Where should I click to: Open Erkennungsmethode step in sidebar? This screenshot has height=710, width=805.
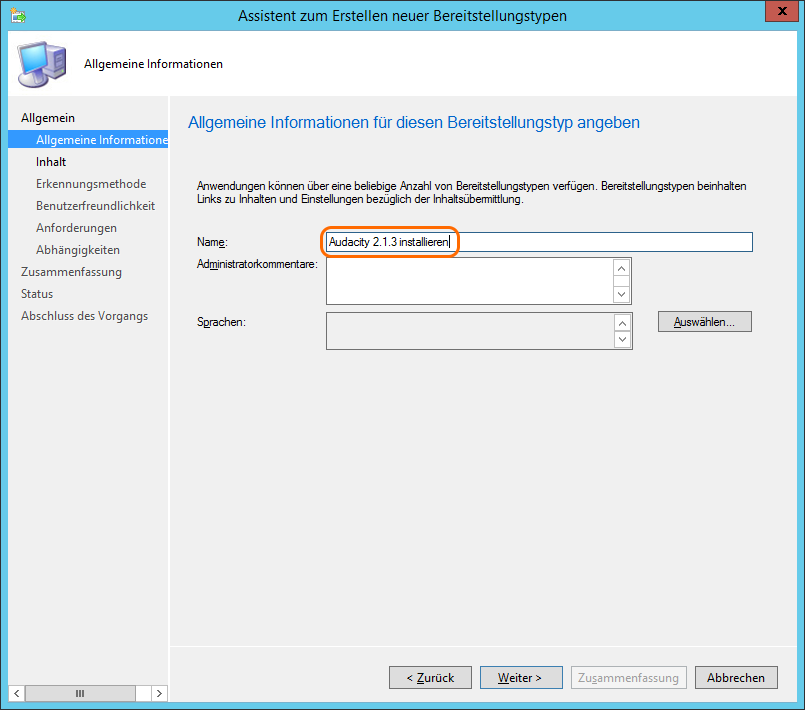[x=91, y=184]
